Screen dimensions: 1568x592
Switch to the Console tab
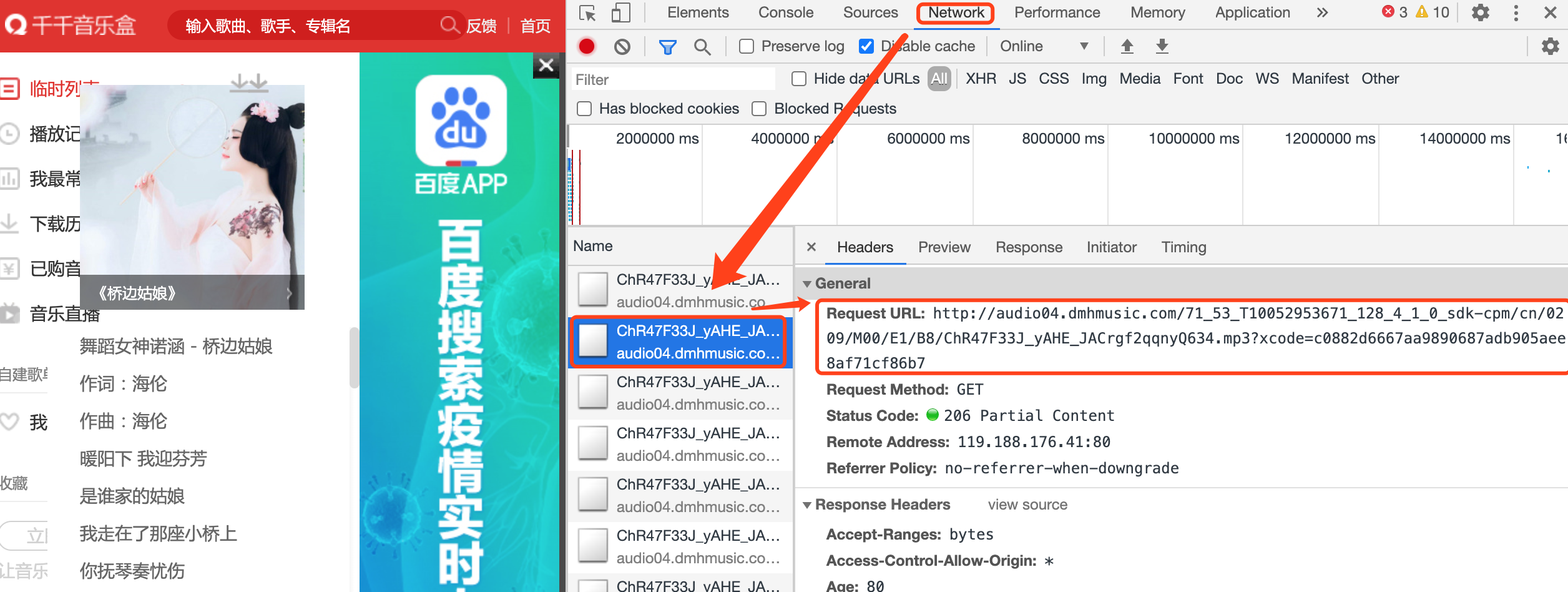(x=786, y=12)
